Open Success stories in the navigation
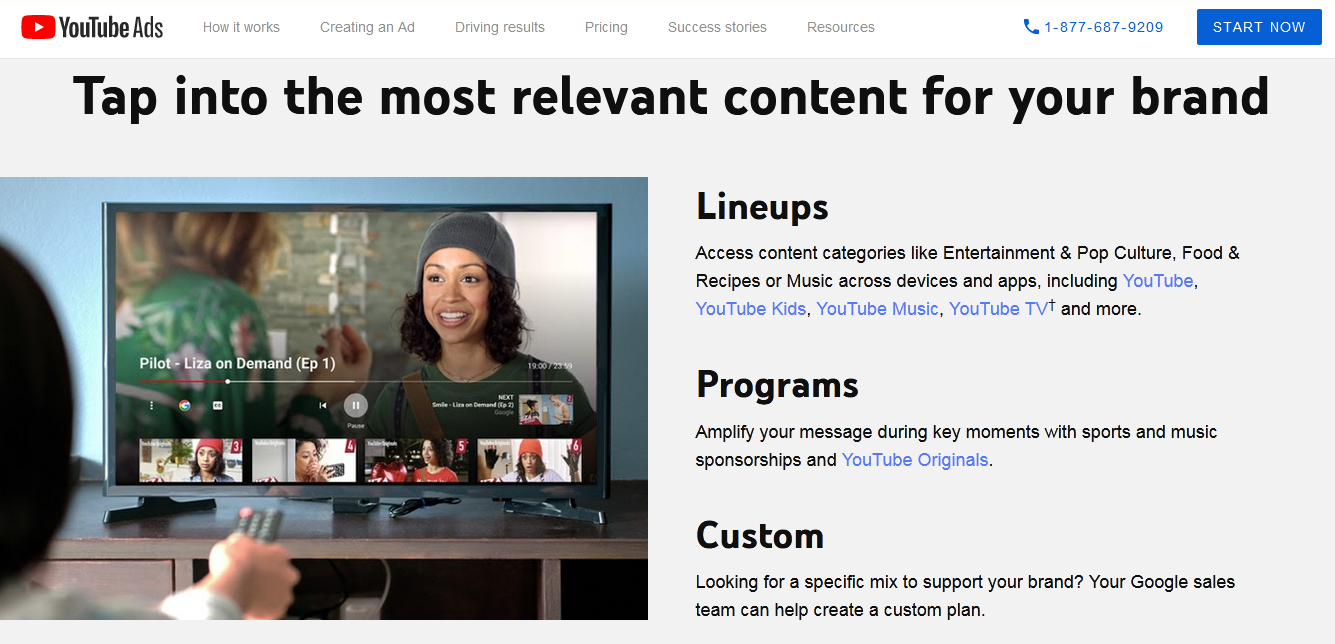This screenshot has width=1335, height=644. click(717, 27)
